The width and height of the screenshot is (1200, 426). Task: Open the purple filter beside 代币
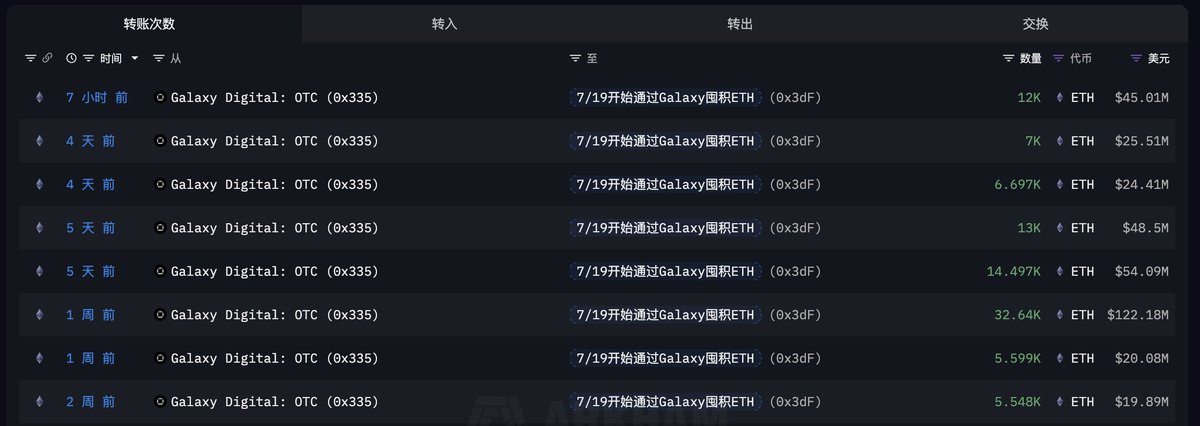(1058, 59)
